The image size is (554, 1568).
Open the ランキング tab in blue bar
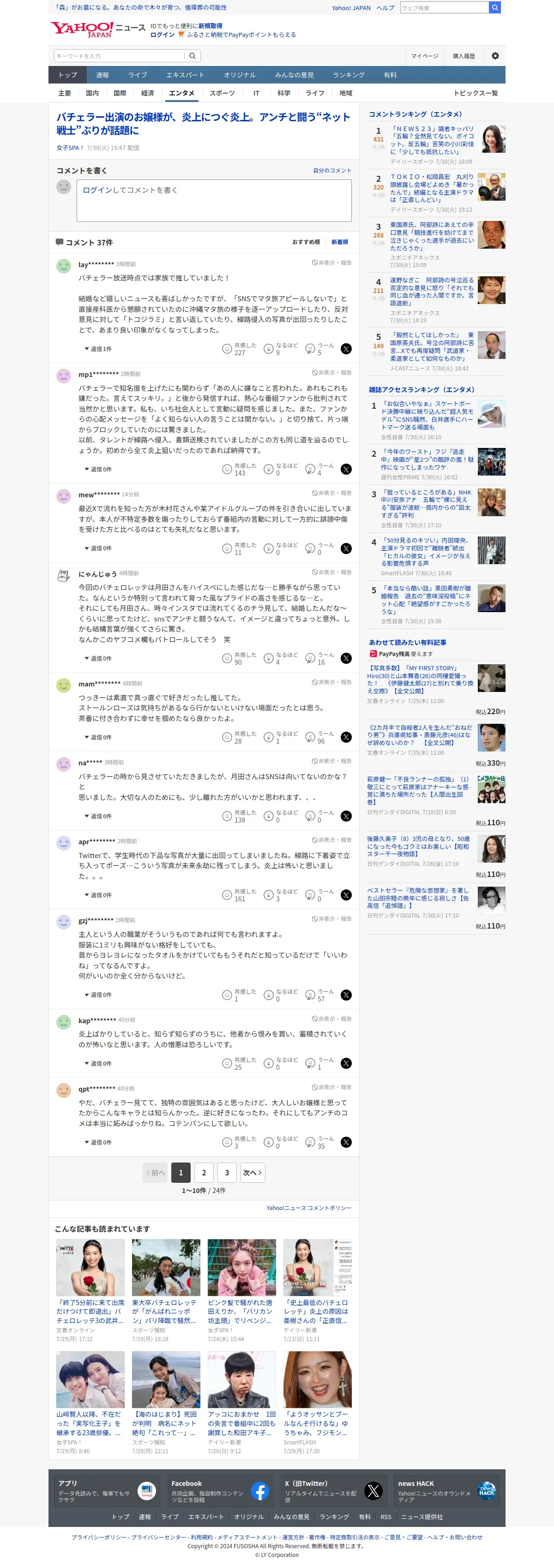349,75
